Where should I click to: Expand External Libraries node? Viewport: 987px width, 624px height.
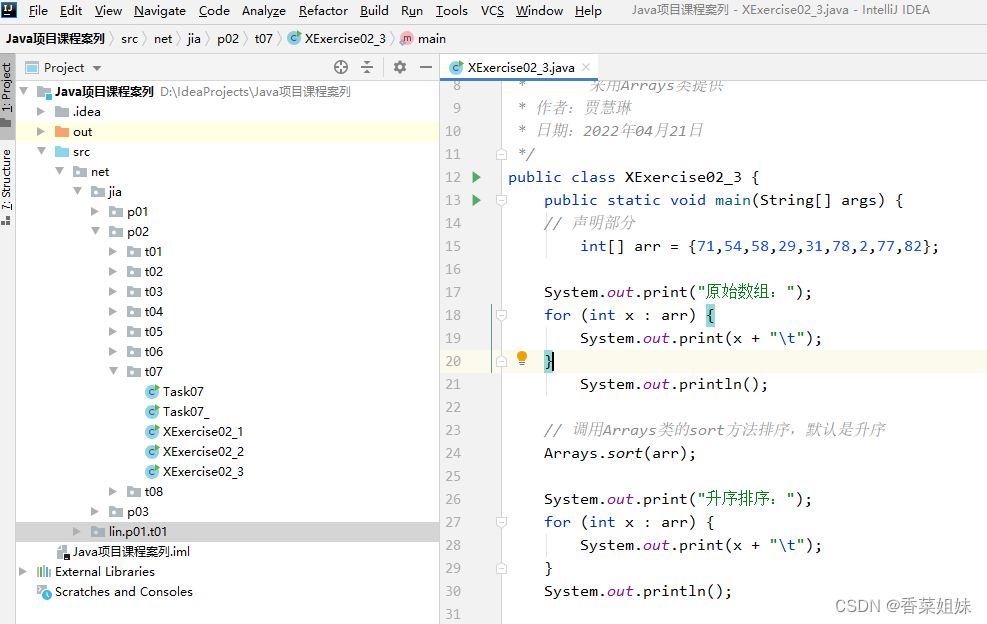click(x=23, y=572)
